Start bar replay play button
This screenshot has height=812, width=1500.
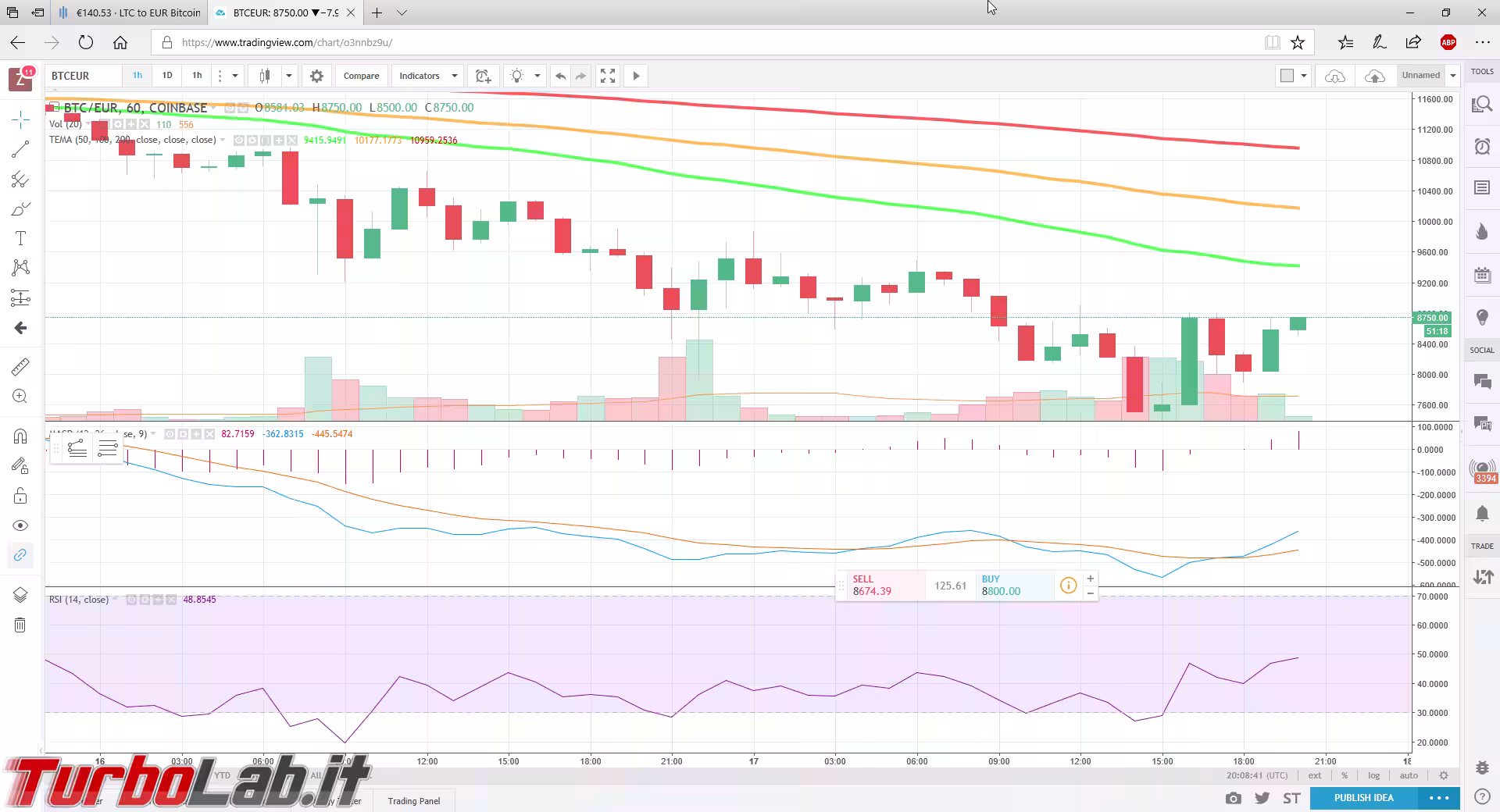(x=636, y=76)
